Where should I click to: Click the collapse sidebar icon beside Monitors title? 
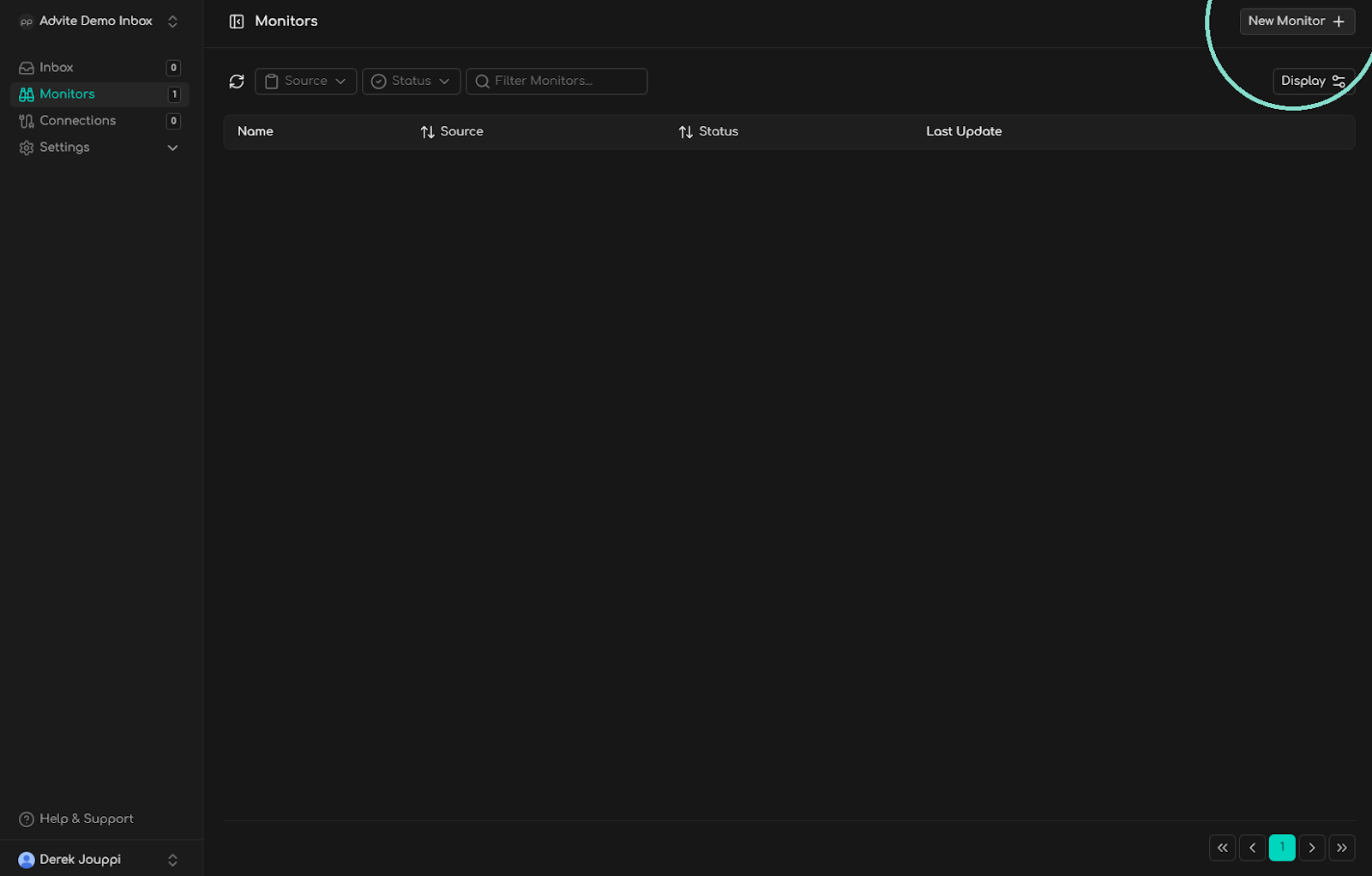coord(237,21)
